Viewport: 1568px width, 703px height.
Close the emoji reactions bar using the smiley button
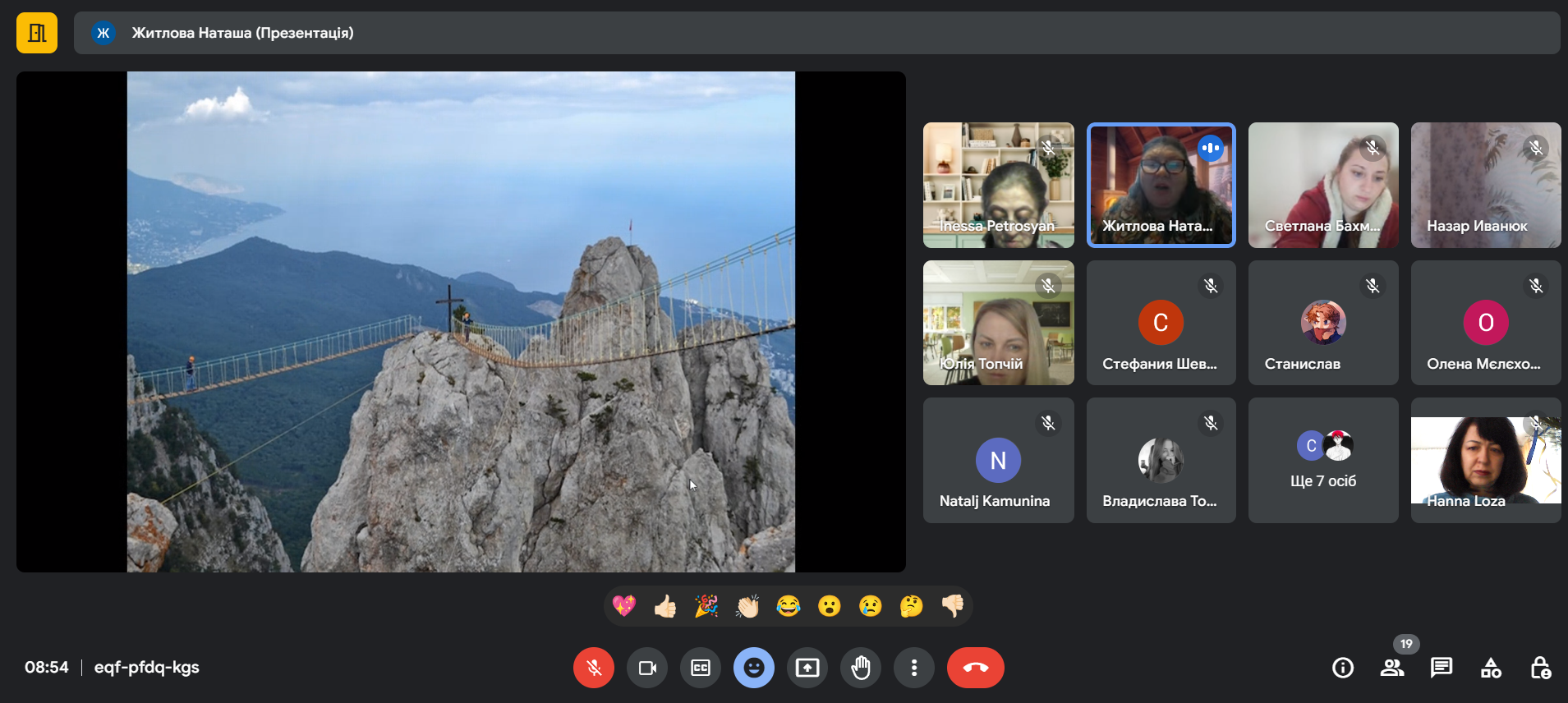pyautogui.click(x=753, y=668)
